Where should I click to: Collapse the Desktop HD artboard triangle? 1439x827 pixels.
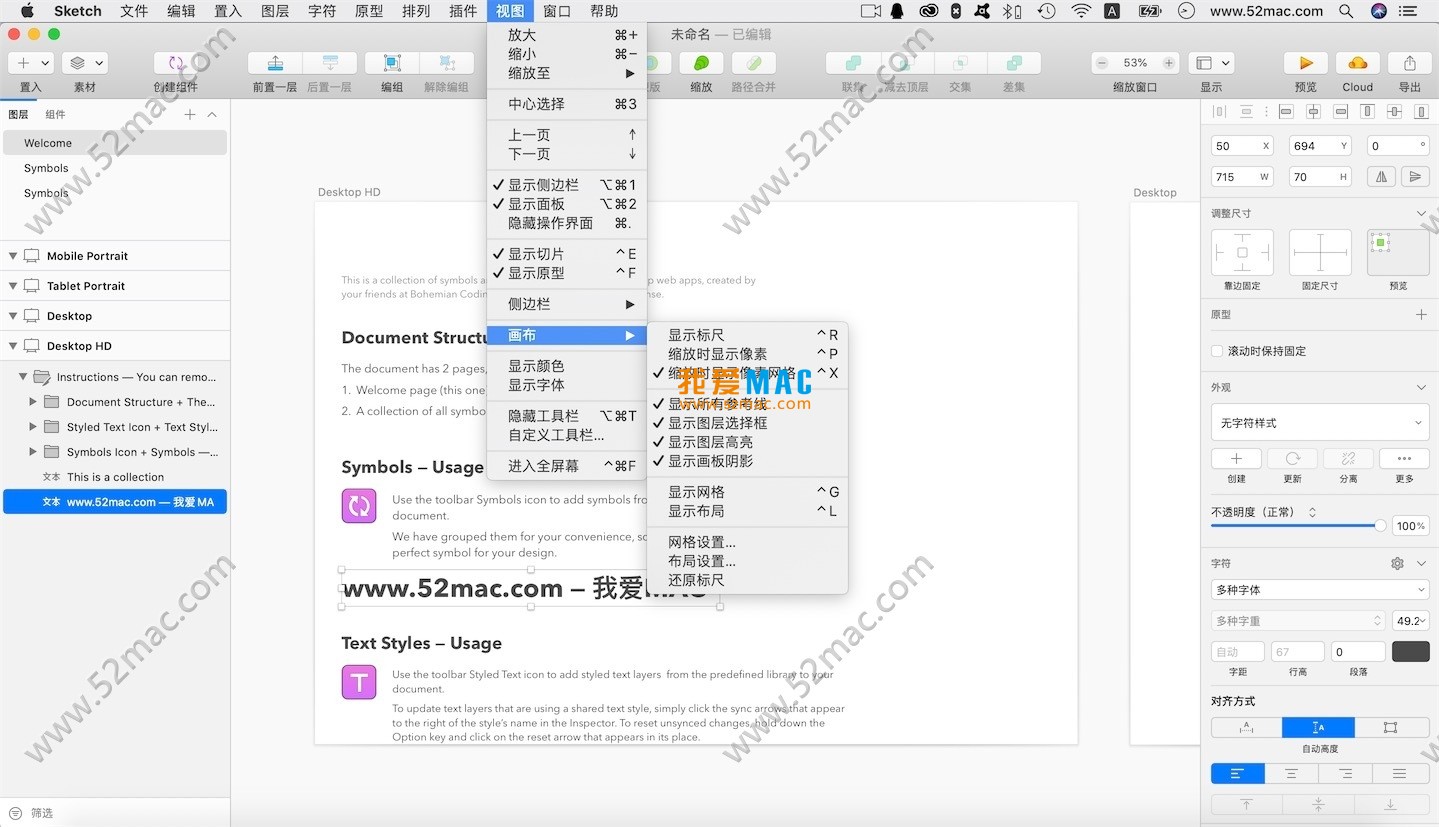tap(13, 346)
